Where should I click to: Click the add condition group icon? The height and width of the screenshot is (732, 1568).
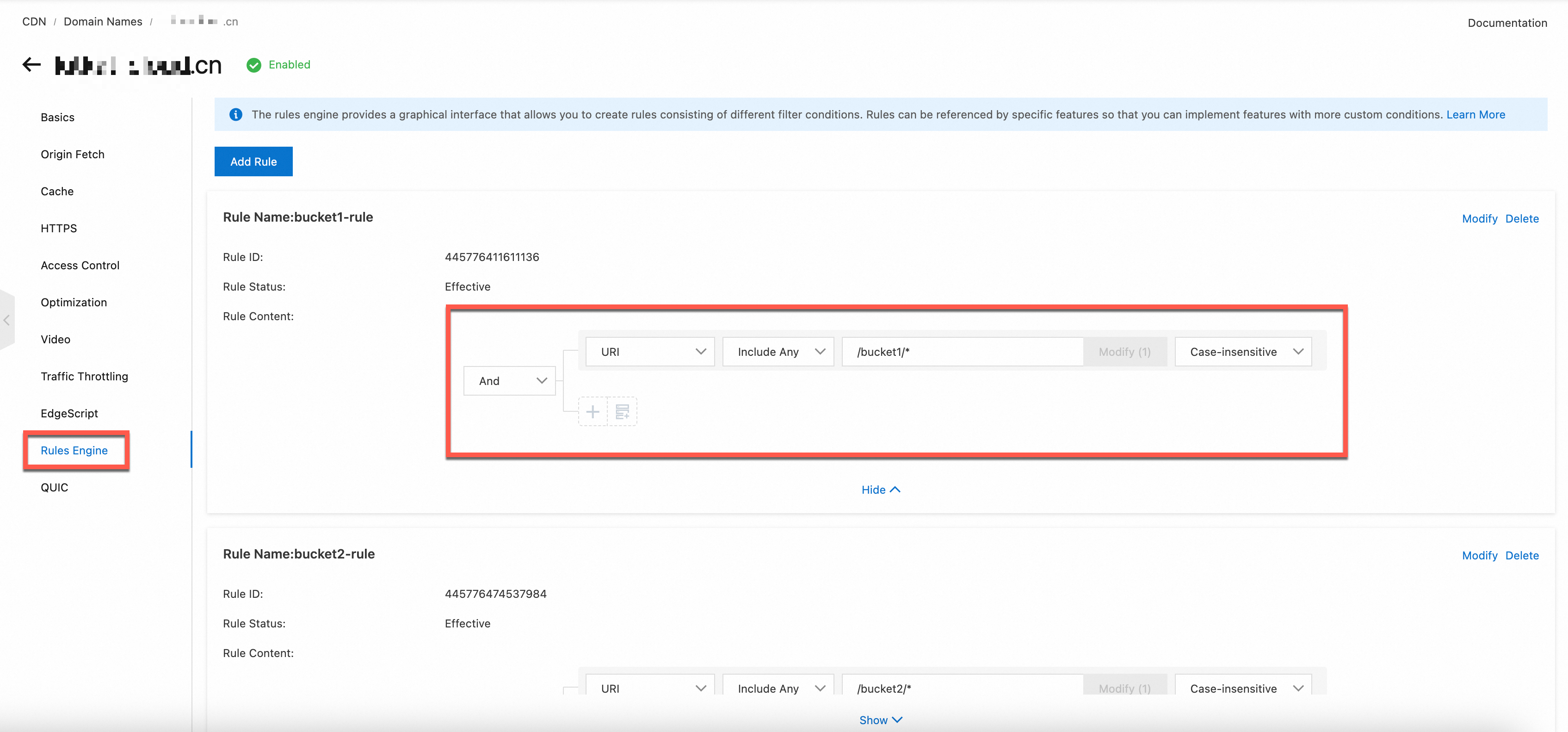(x=622, y=412)
